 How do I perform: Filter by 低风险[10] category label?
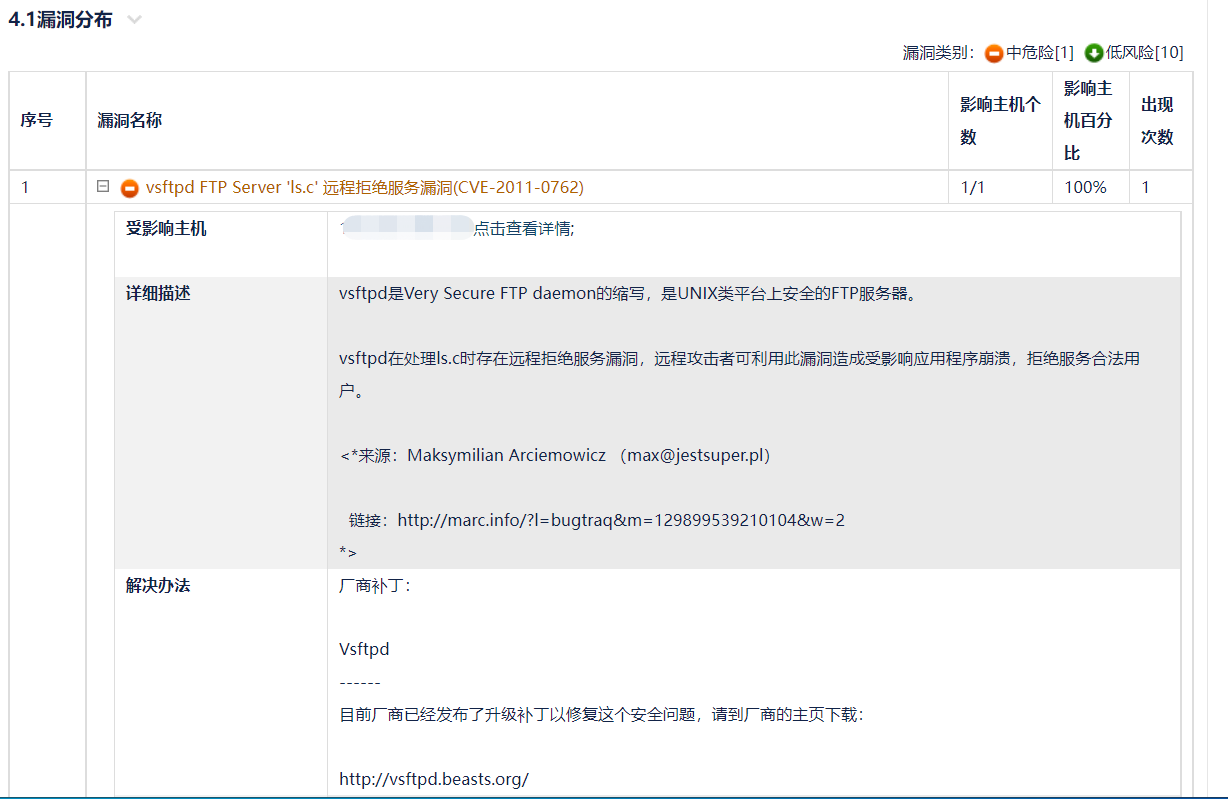click(x=1144, y=53)
